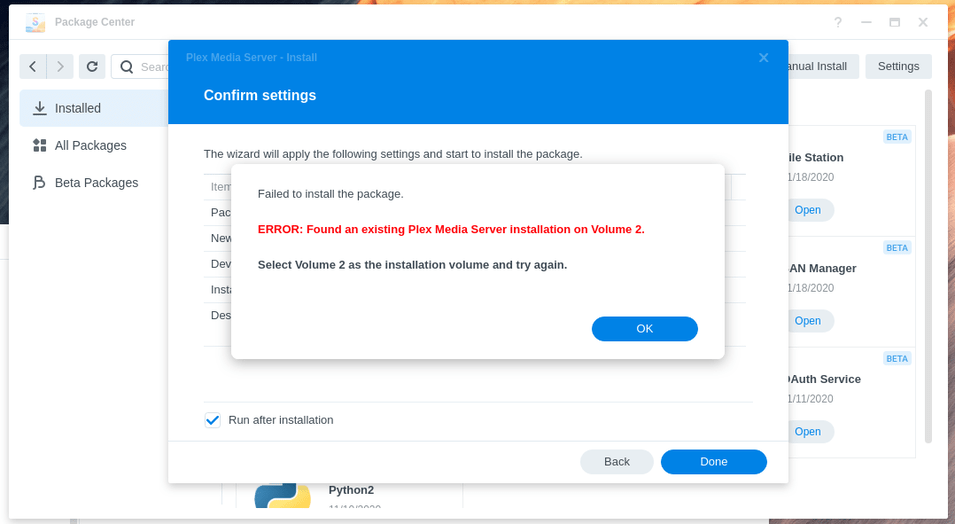Click the Done button in install wizard
955x524 pixels.
(713, 461)
